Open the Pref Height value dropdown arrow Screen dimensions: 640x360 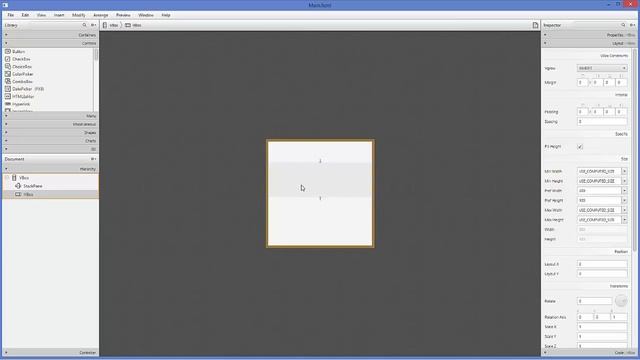pyautogui.click(x=624, y=200)
